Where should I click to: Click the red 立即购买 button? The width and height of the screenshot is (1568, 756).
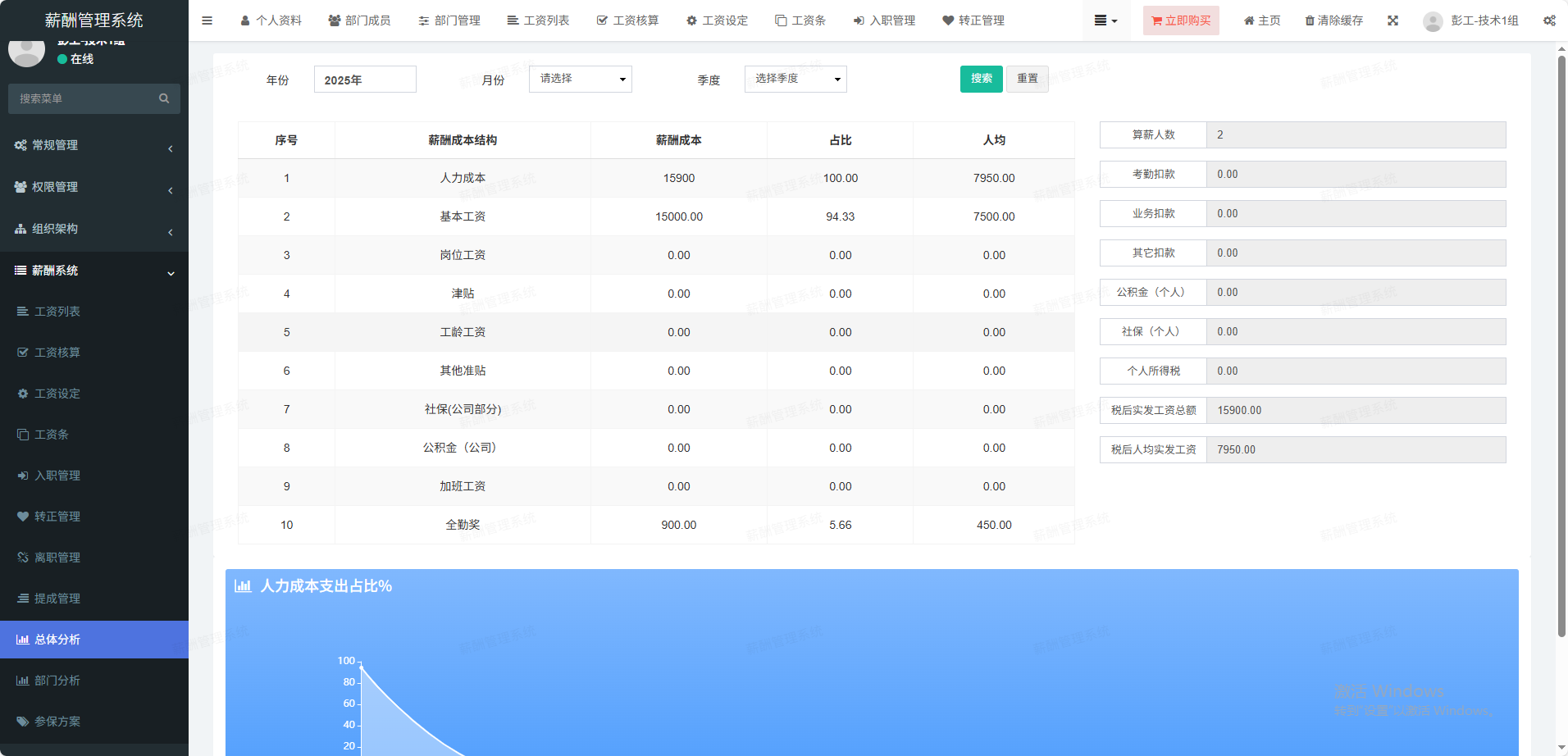click(x=1180, y=20)
